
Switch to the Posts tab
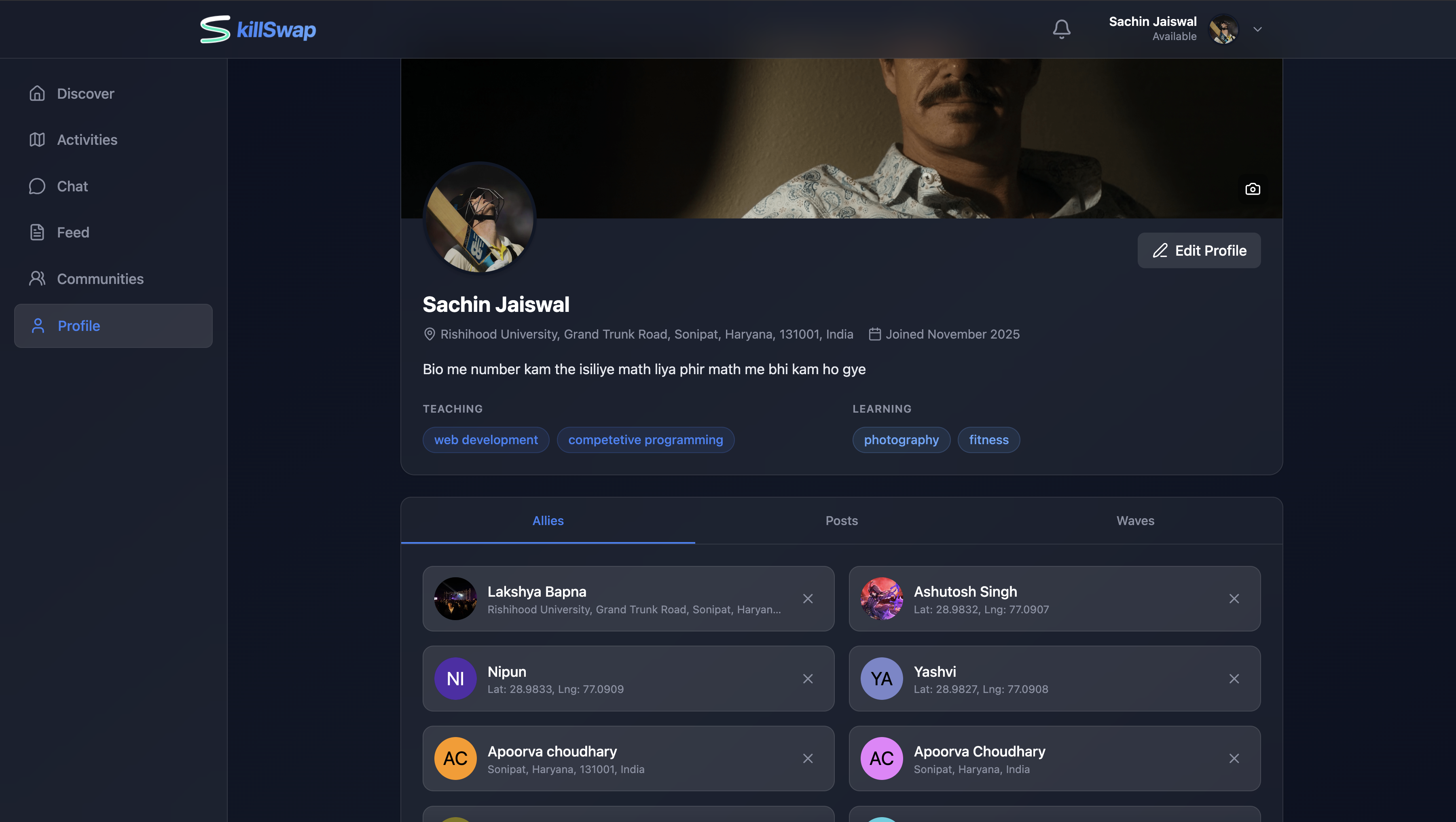click(842, 521)
